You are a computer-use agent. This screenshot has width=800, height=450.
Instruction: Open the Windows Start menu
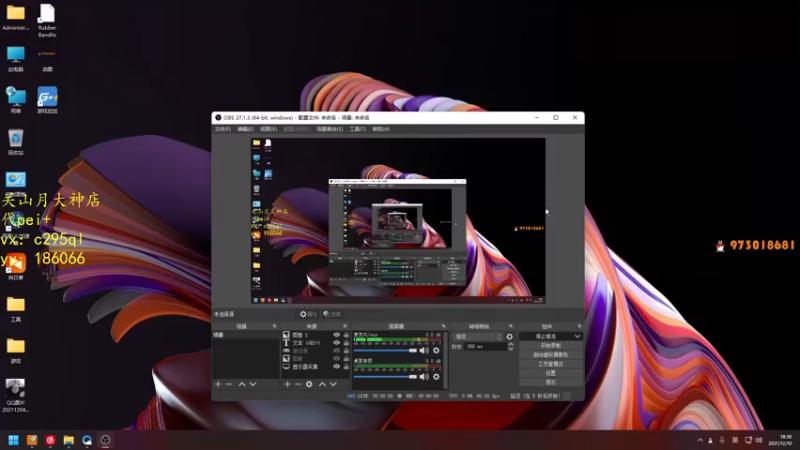pos(14,440)
